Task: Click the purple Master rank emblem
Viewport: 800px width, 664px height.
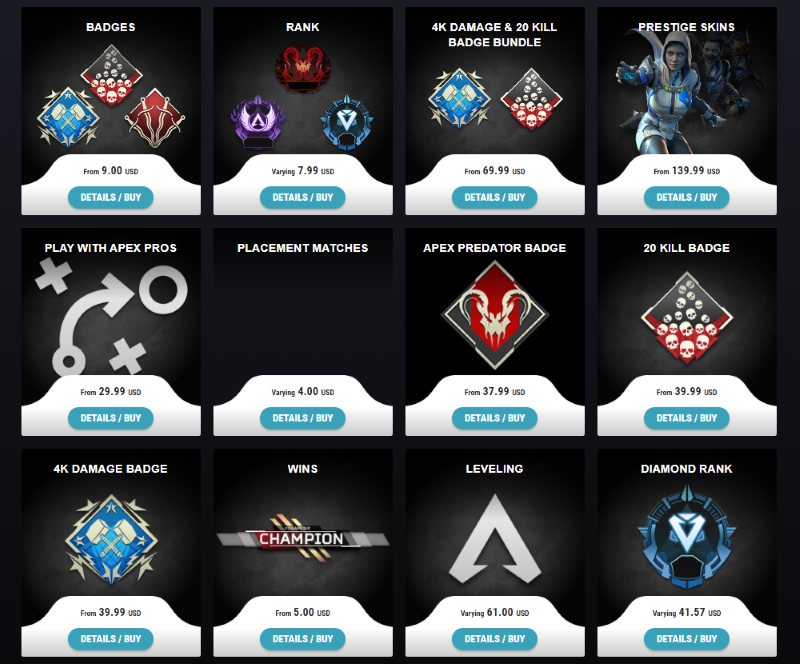Action: point(257,121)
